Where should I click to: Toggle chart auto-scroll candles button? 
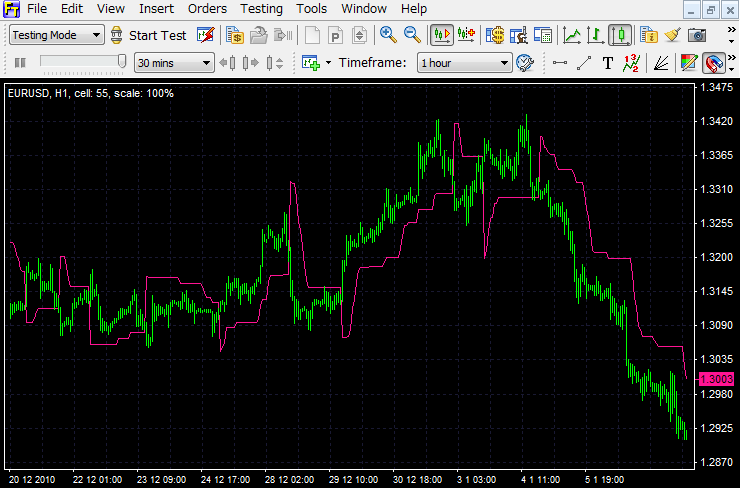tap(442, 35)
